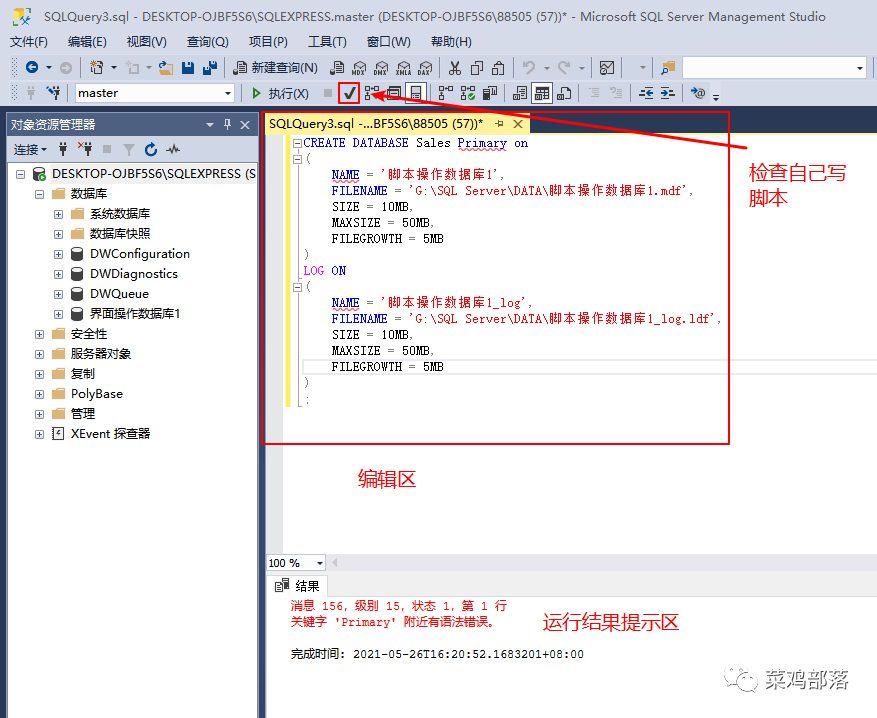
Task: Click the Object Explorer disconnect plug icon
Action: tap(85, 149)
